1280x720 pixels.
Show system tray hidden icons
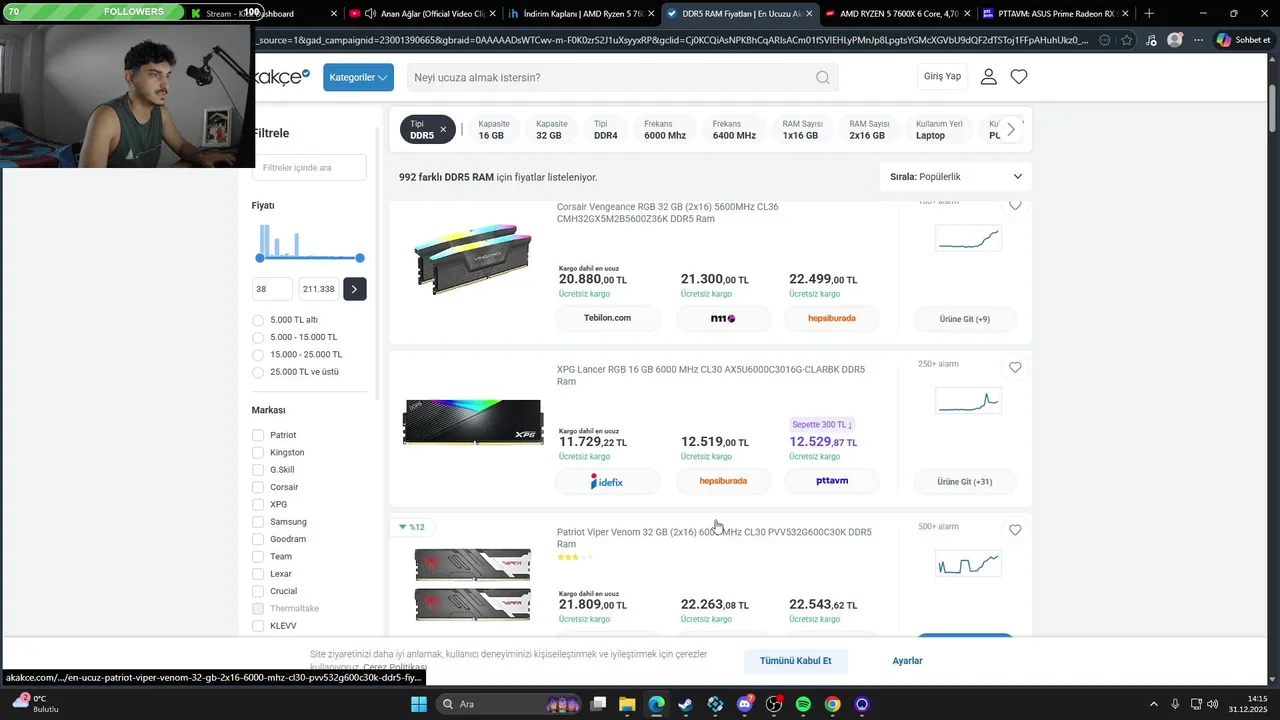(1153, 704)
